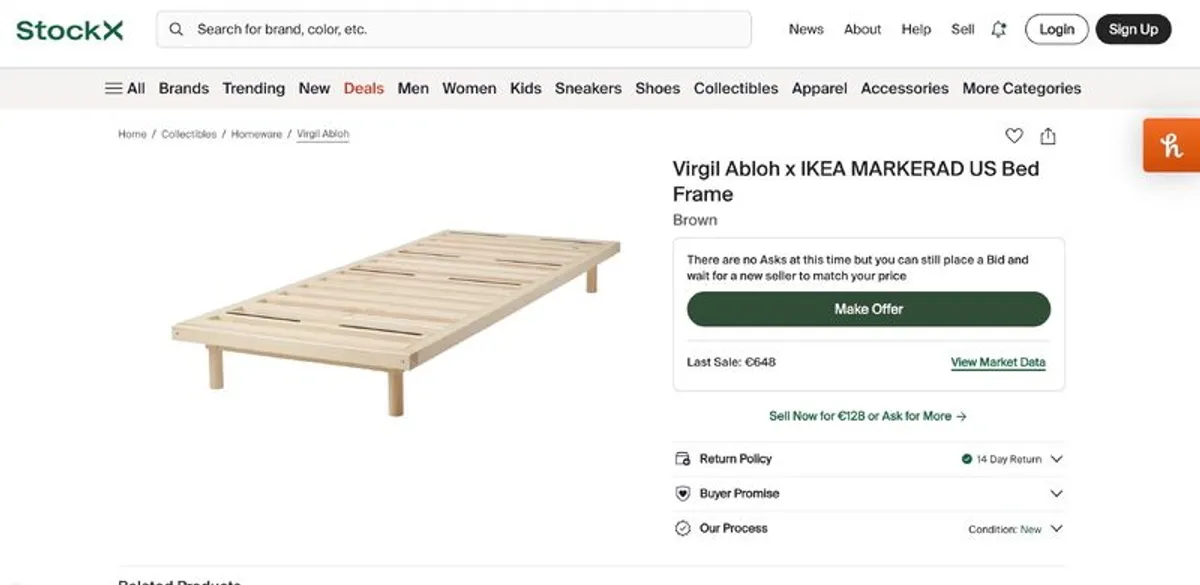Open the View Market Data link

click(997, 362)
